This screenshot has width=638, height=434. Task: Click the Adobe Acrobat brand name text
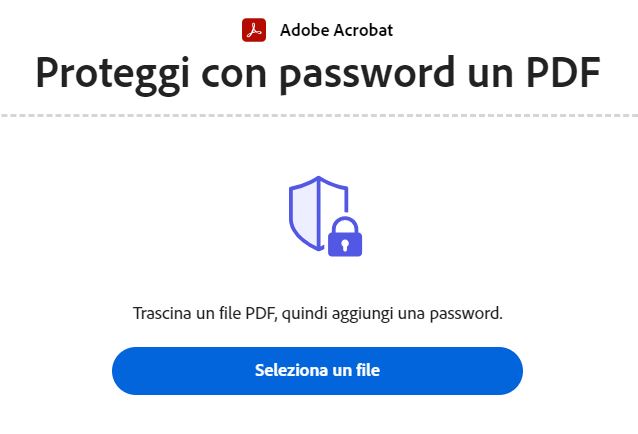point(336,30)
